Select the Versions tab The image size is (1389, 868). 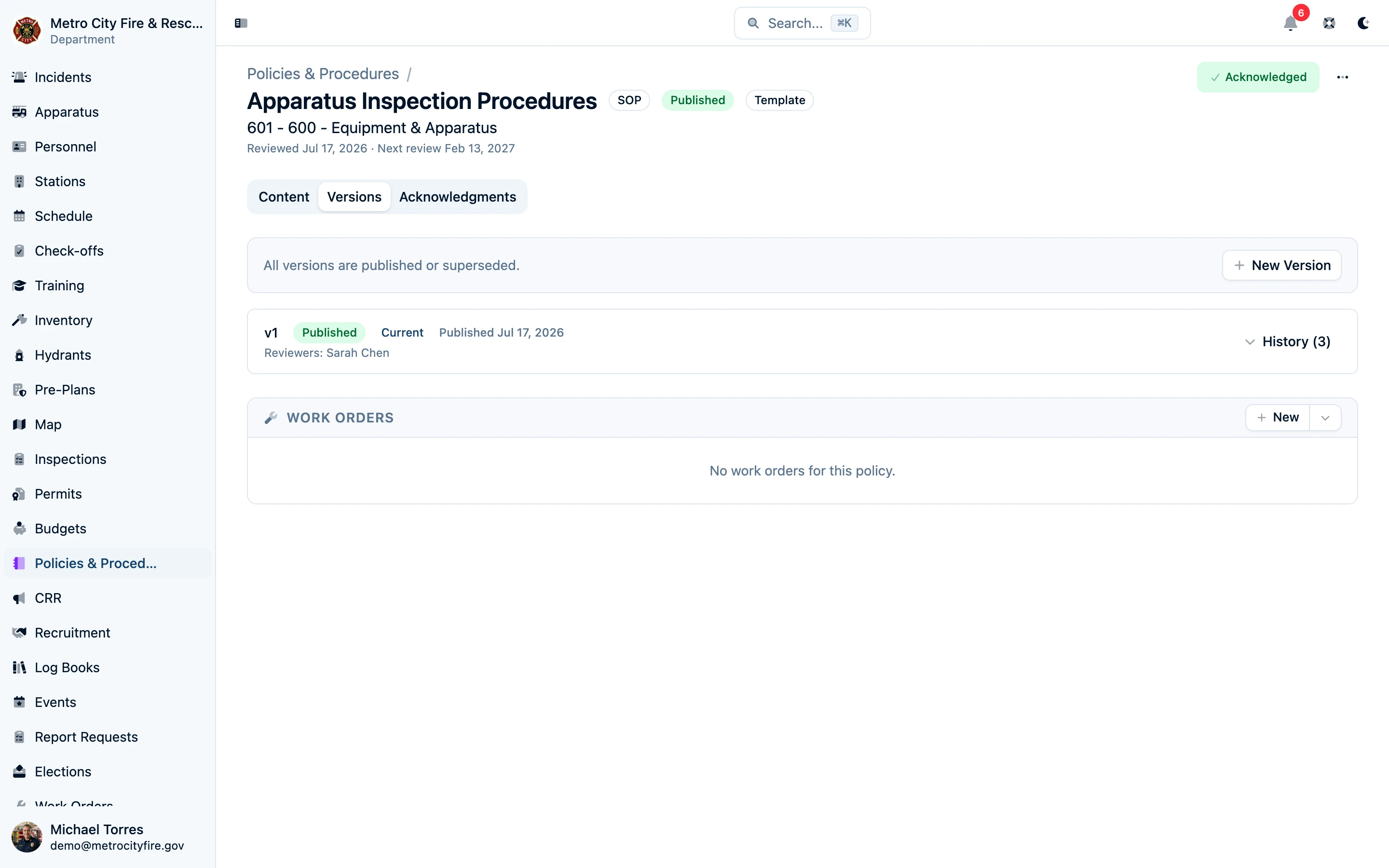point(354,197)
